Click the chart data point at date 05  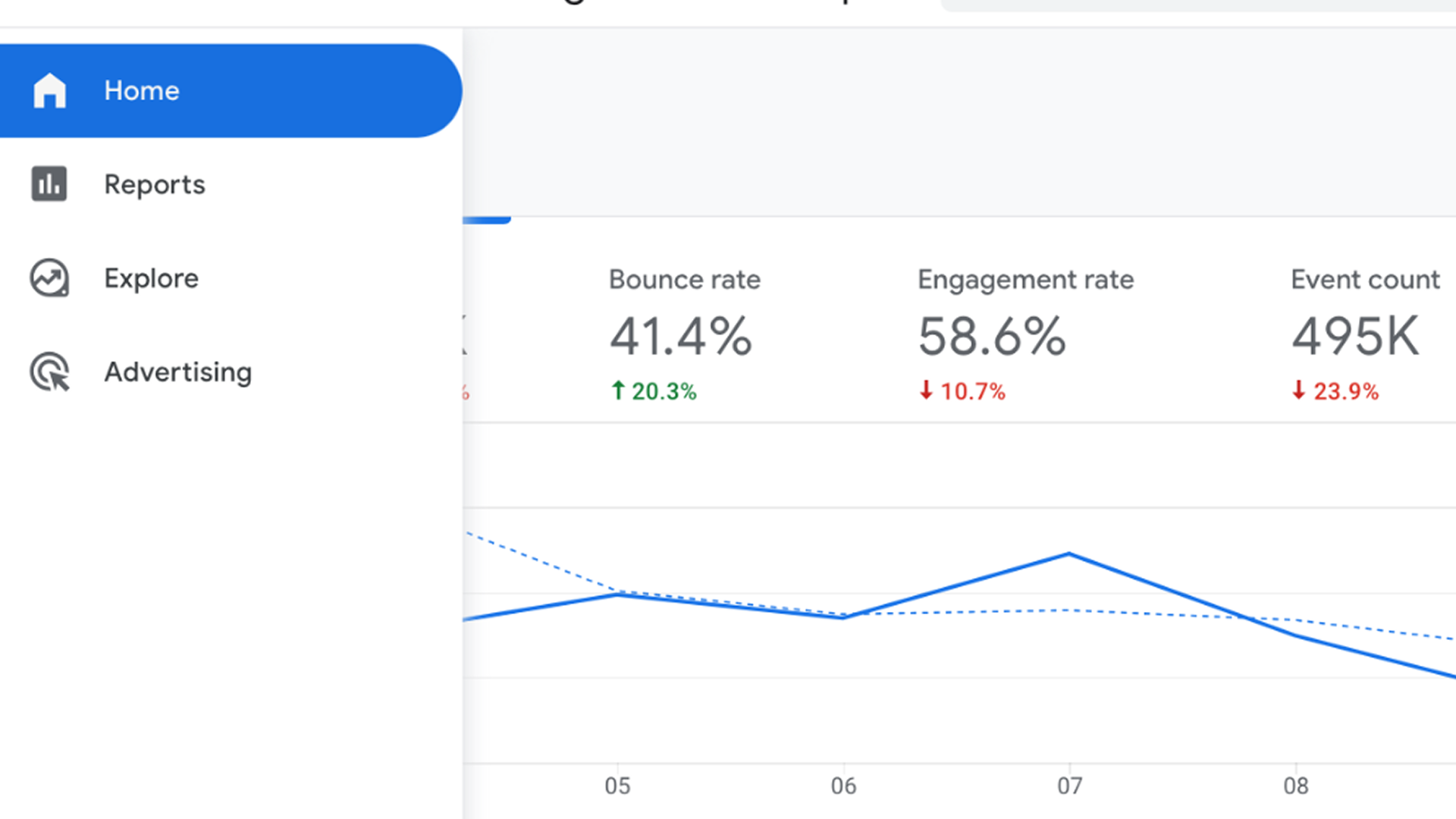coord(617,595)
